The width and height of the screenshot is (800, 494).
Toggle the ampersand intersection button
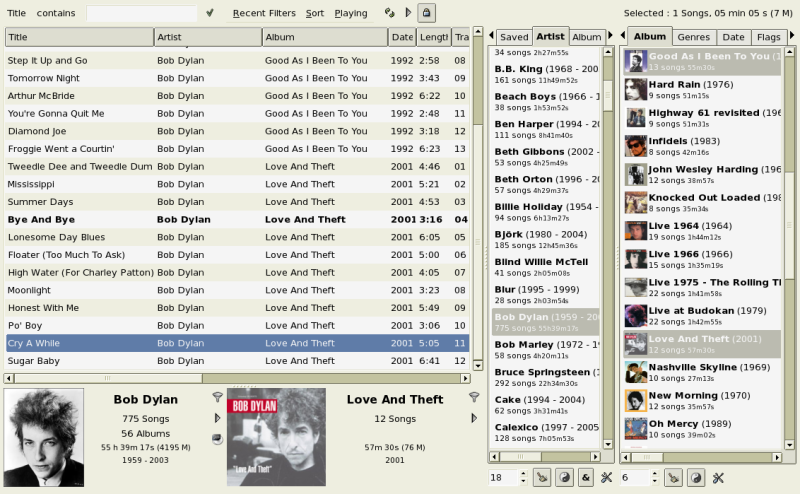click(x=586, y=478)
